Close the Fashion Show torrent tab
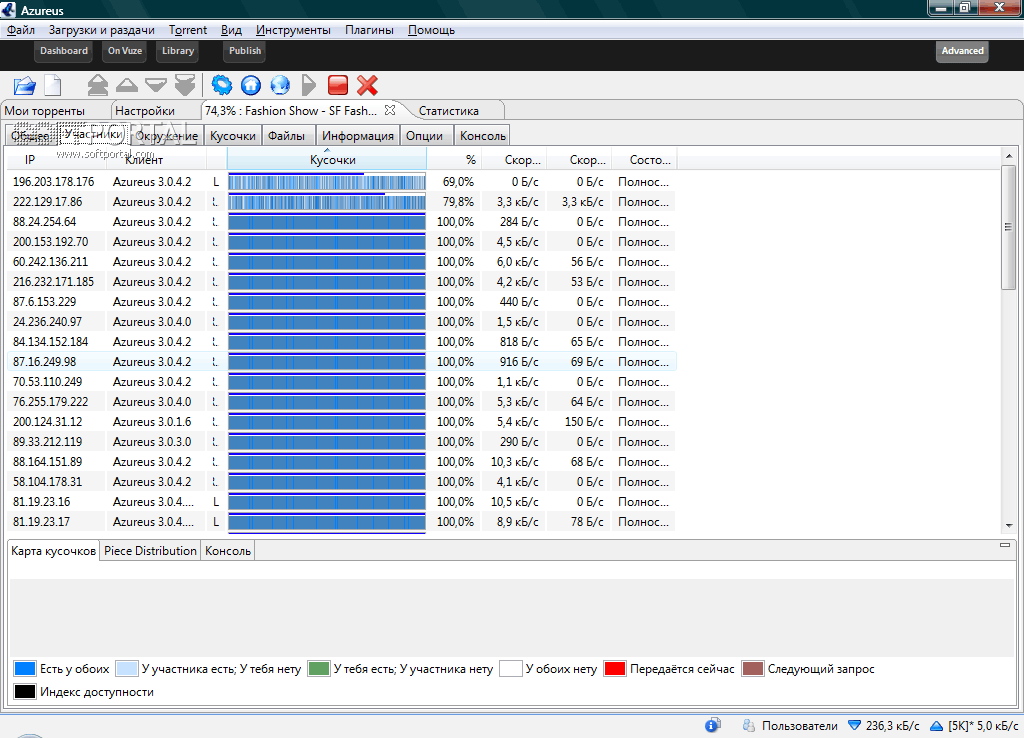The height and width of the screenshot is (738, 1024). [390, 110]
